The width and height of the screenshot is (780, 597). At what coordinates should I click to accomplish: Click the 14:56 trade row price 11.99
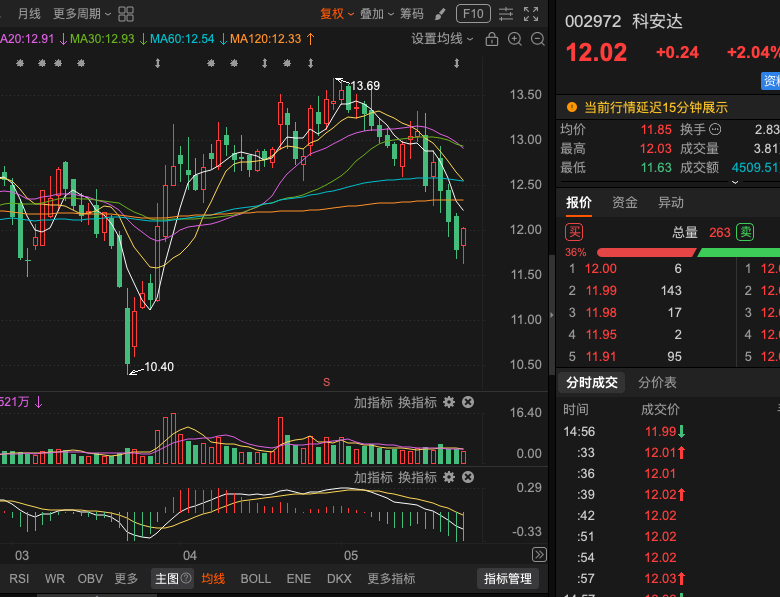click(x=660, y=431)
